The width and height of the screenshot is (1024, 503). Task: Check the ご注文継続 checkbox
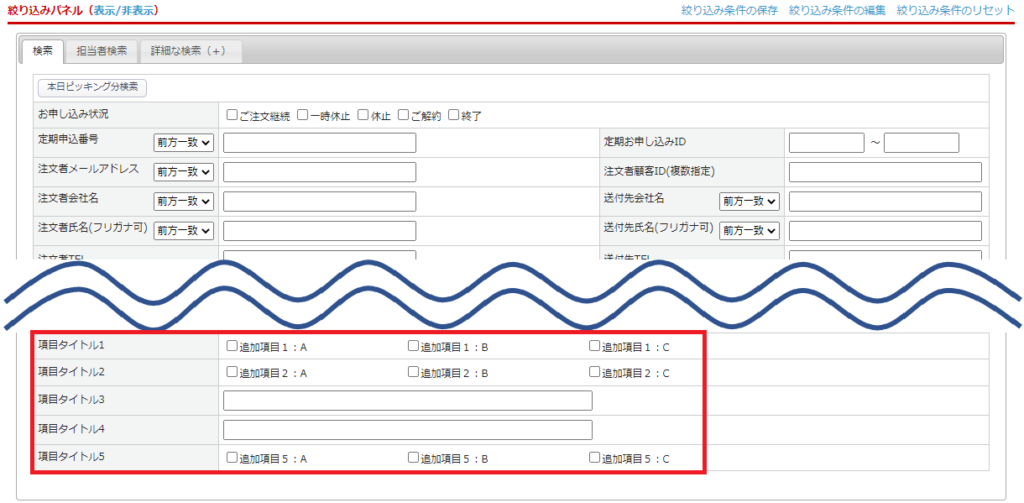pos(232,115)
